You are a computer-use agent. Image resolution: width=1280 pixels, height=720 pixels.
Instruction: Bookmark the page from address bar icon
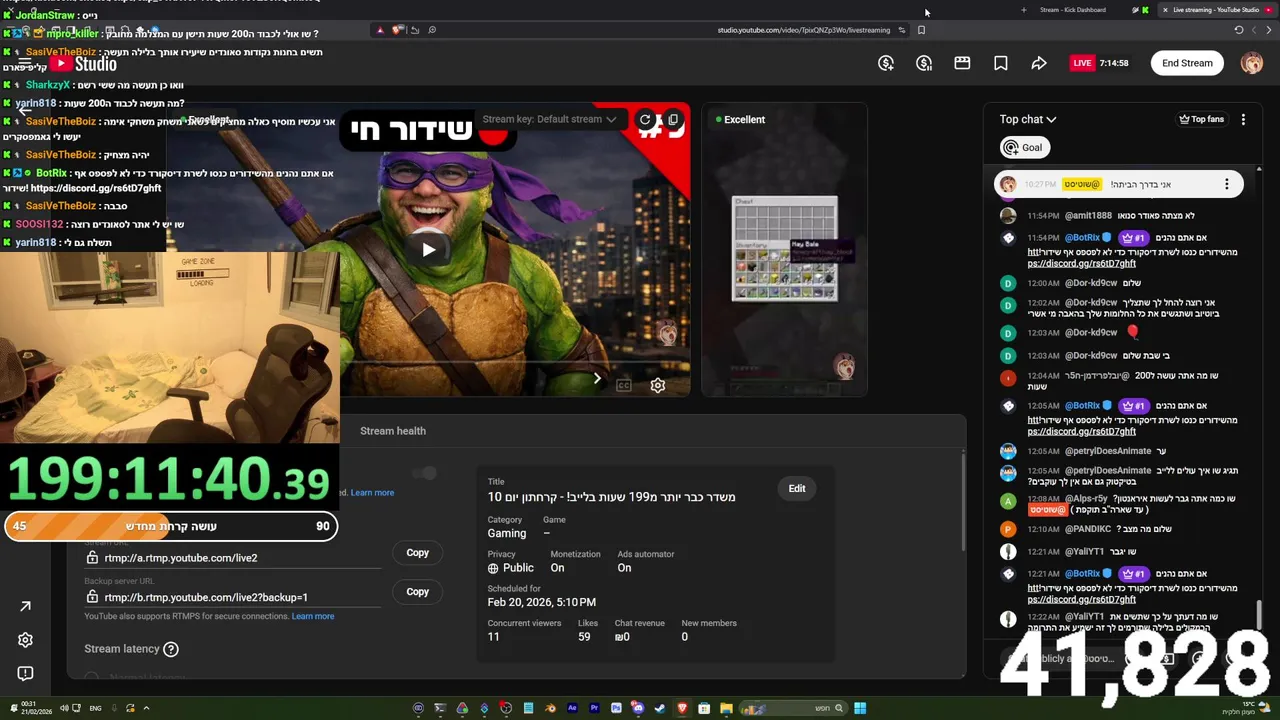(921, 30)
